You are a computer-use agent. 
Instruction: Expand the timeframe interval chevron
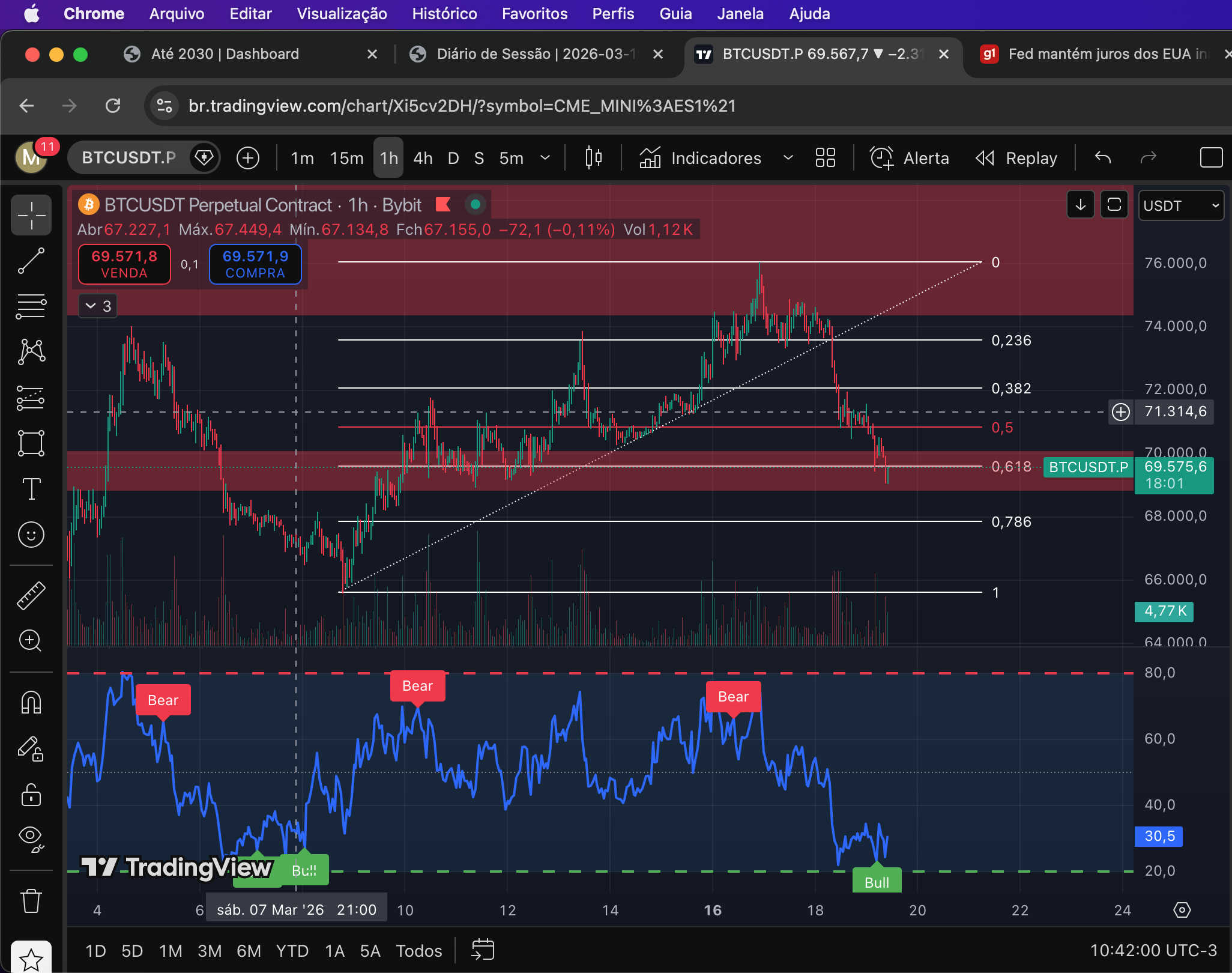coord(545,158)
